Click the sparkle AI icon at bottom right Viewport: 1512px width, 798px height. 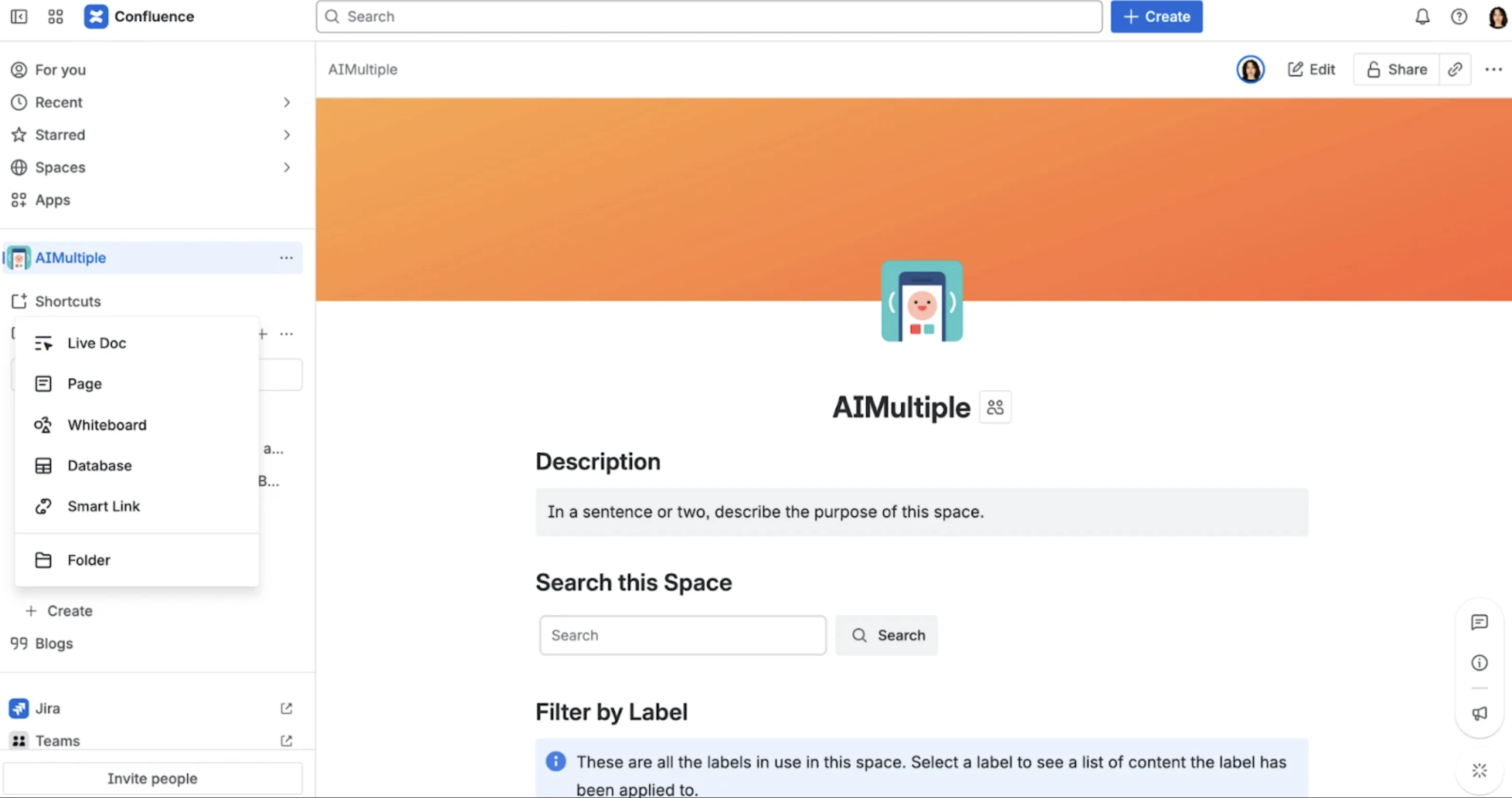point(1479,771)
